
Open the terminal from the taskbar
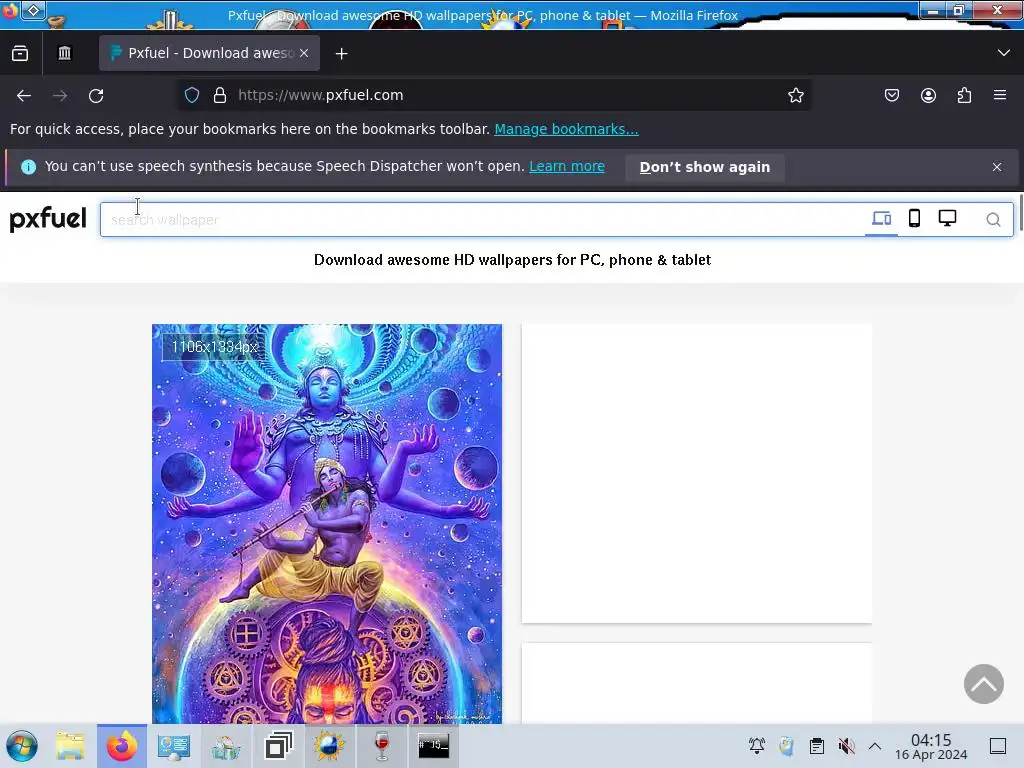pyautogui.click(x=433, y=745)
